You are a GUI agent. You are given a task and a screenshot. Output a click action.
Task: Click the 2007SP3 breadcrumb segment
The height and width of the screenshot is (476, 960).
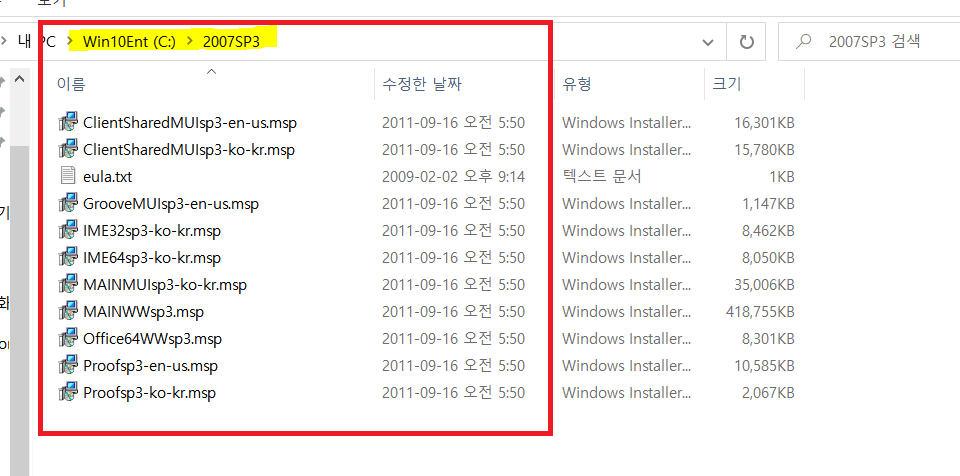231,42
